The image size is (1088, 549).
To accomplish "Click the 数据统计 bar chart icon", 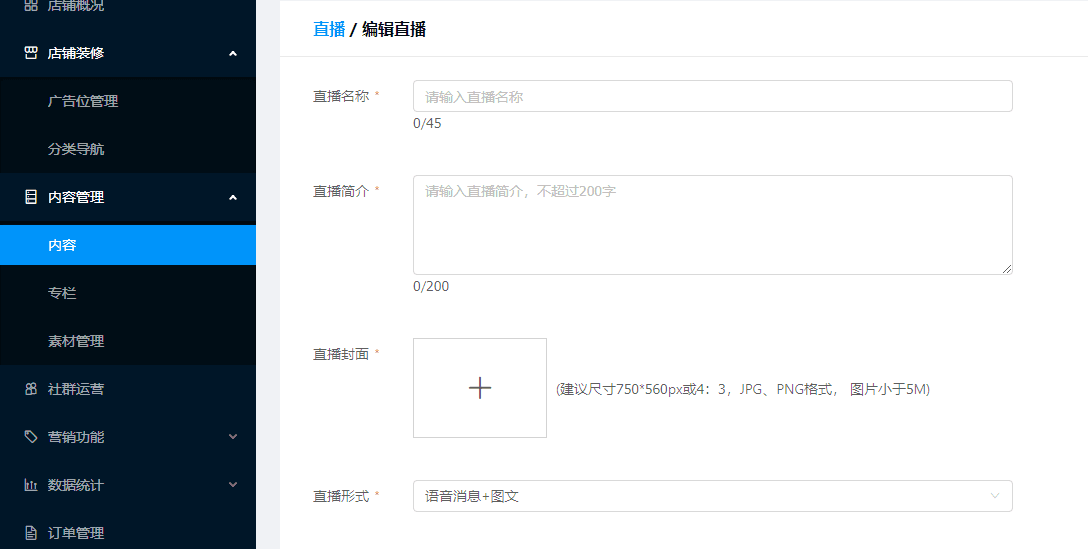I will point(31,485).
